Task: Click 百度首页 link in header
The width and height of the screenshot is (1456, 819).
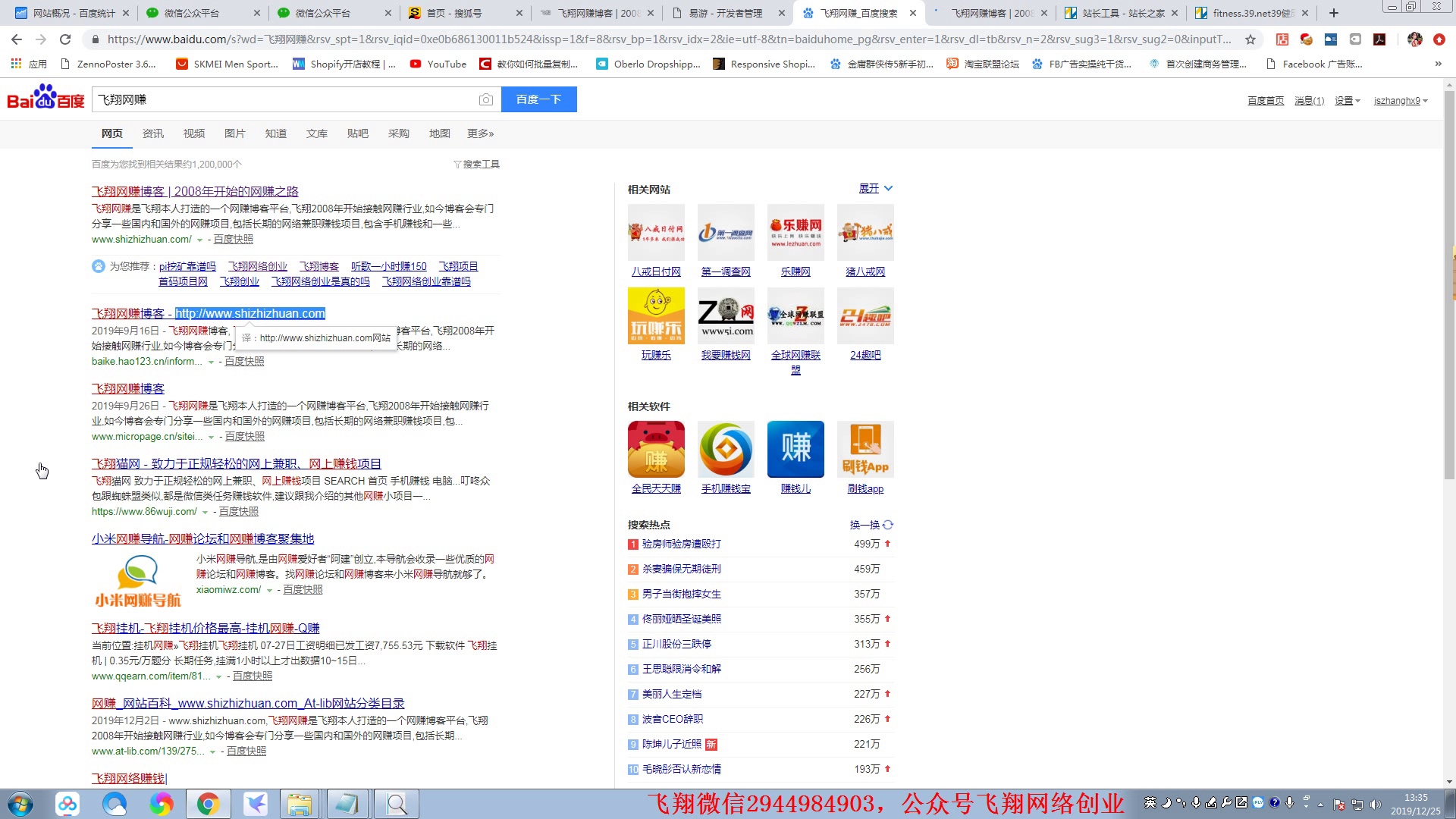Action: tap(1266, 101)
